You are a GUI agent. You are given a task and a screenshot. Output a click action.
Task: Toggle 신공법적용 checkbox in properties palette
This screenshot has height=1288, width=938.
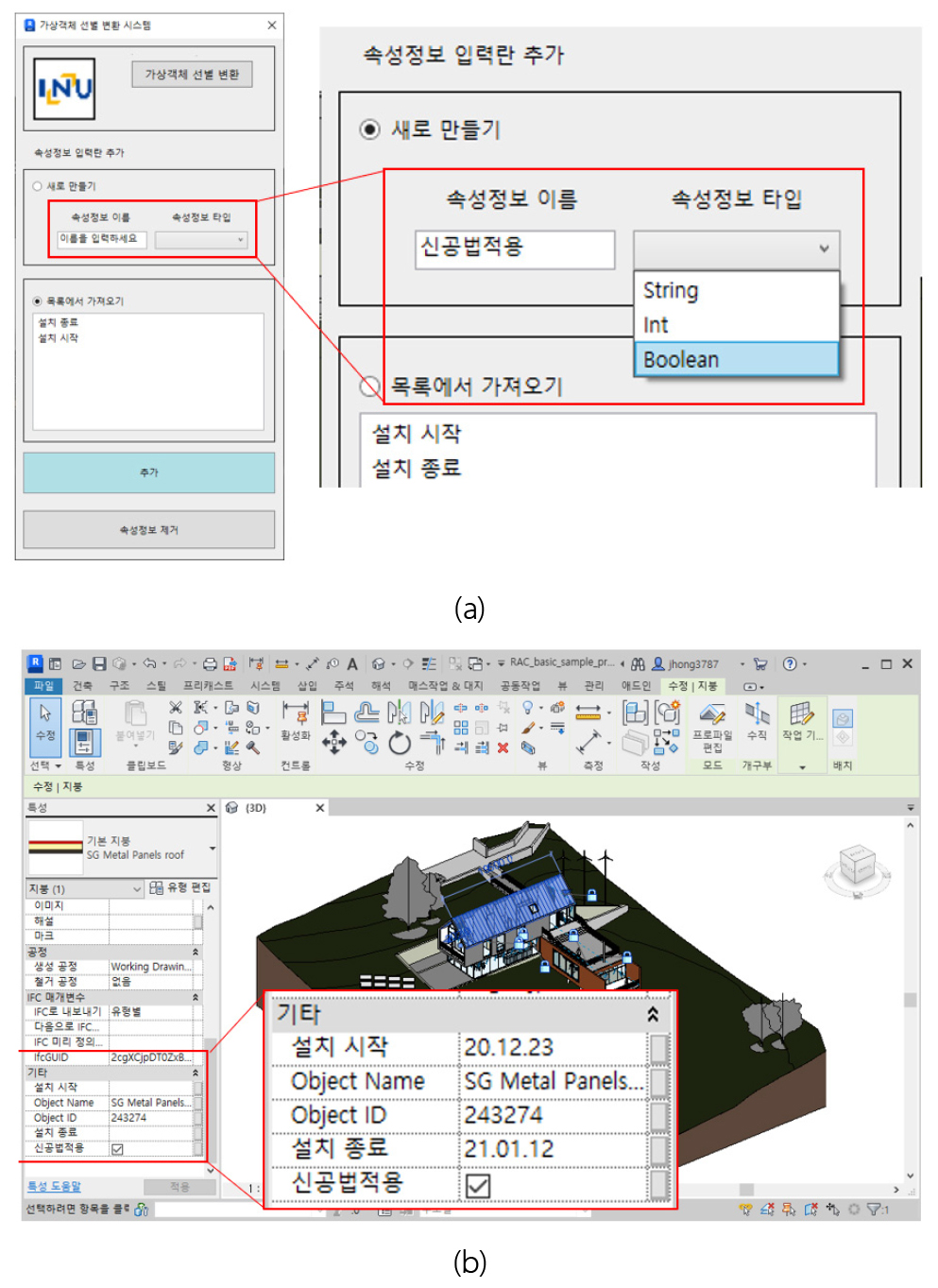tap(117, 1149)
